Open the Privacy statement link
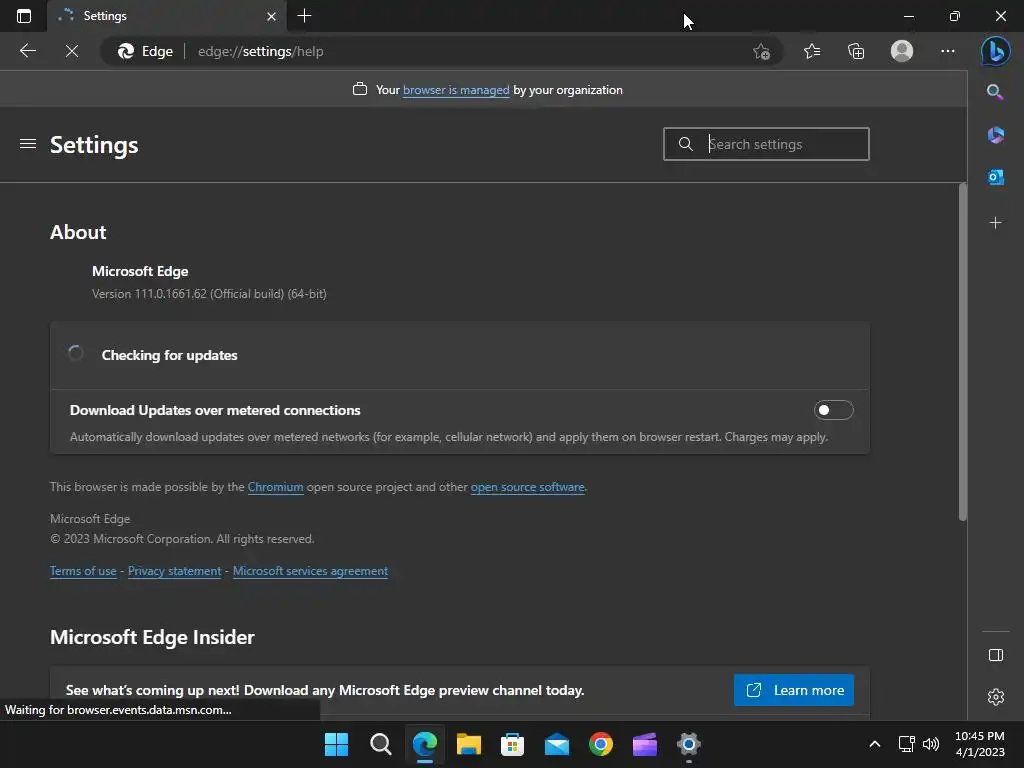 [174, 571]
